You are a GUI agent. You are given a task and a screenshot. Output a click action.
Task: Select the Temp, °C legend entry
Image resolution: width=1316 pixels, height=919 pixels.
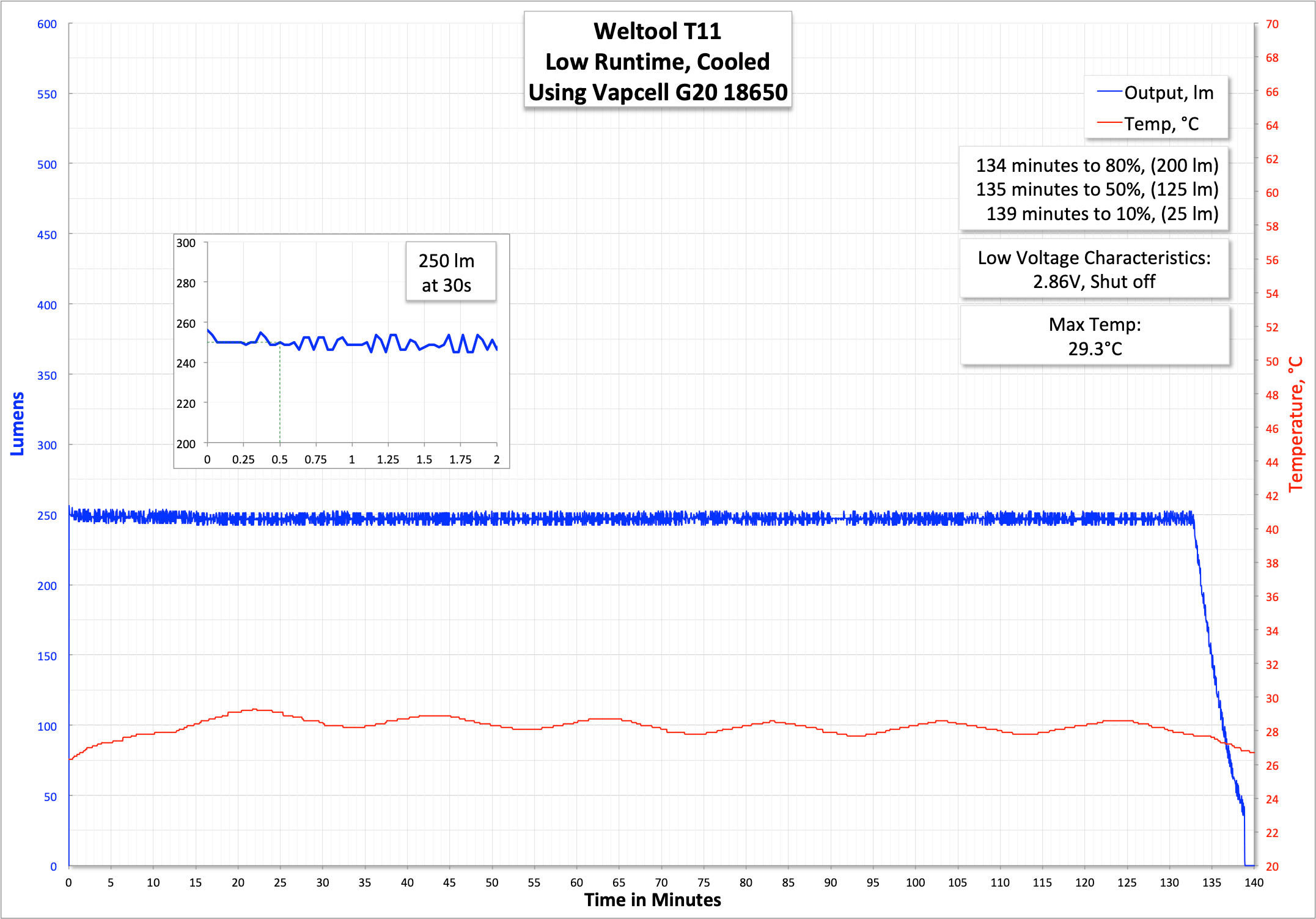click(x=1161, y=124)
